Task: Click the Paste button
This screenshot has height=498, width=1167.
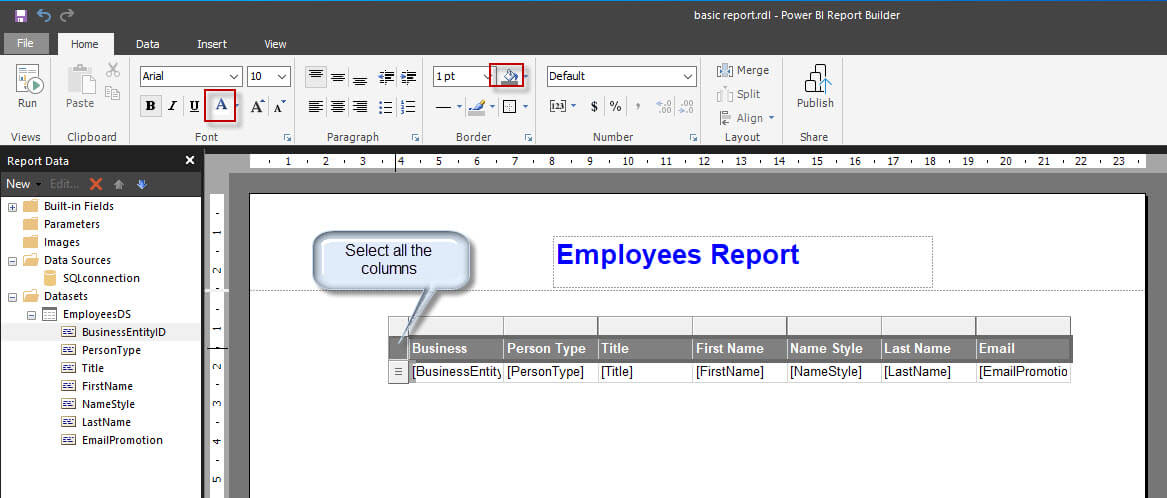Action: [x=80, y=87]
